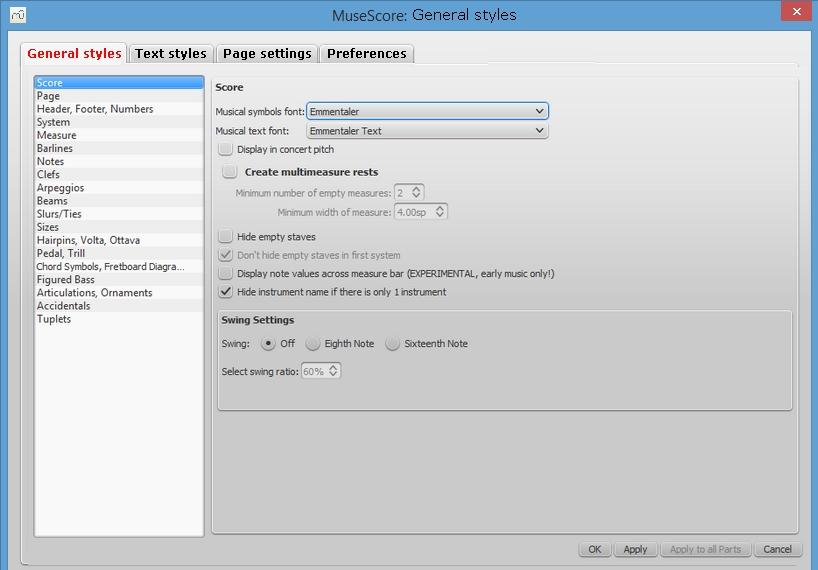Image resolution: width=818 pixels, height=570 pixels.
Task: Choose the Slurs/Ties category
Action: 119,214
